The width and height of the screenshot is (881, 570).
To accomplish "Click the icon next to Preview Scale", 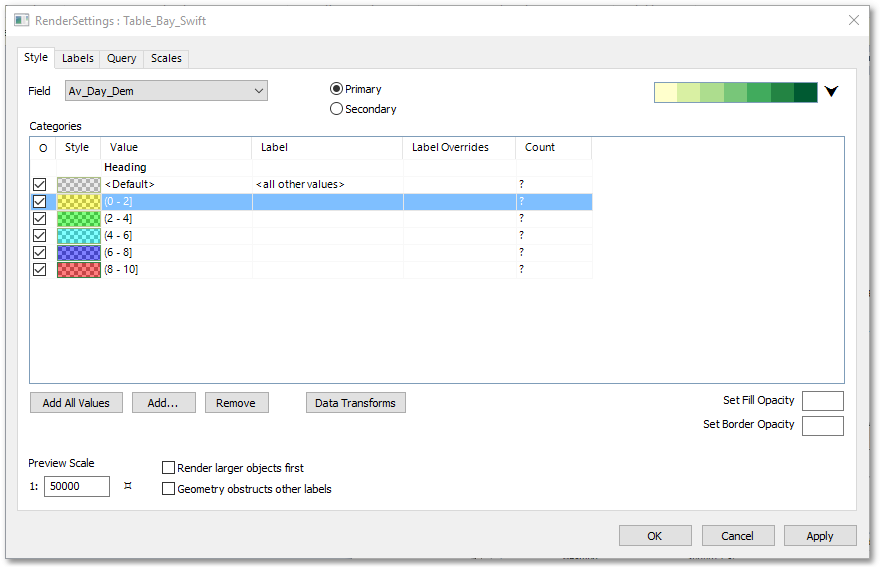I will (x=128, y=486).
